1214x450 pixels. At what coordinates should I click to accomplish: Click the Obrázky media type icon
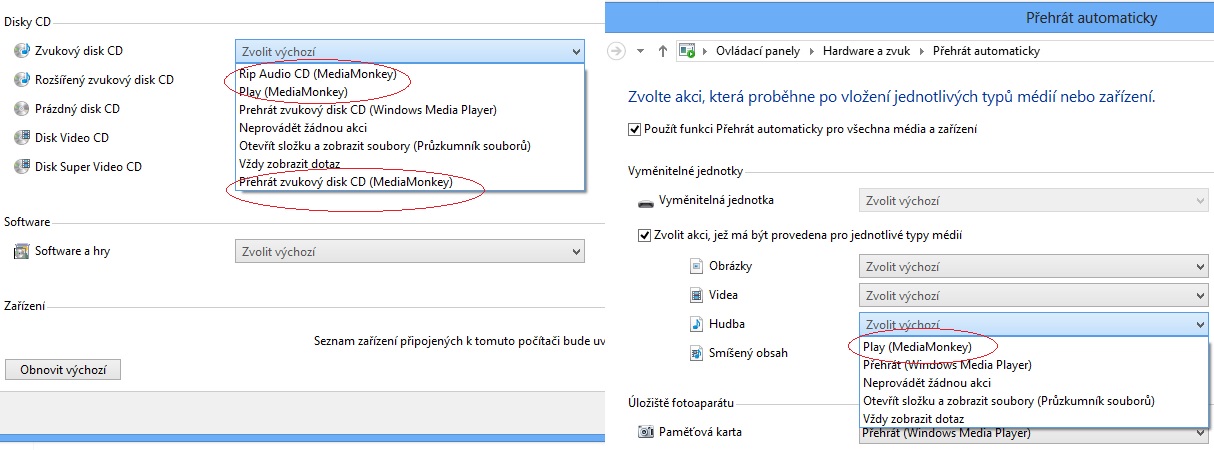coord(697,266)
